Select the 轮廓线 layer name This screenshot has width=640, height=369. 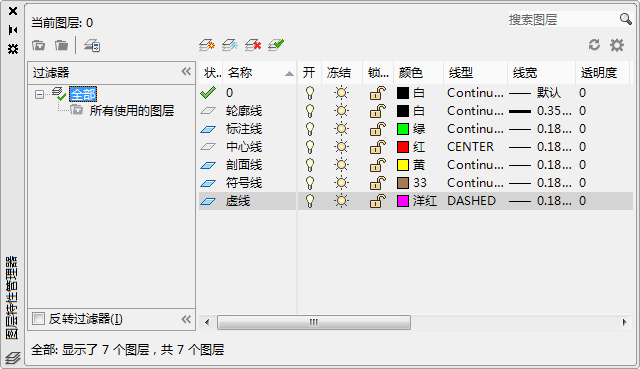[244, 111]
